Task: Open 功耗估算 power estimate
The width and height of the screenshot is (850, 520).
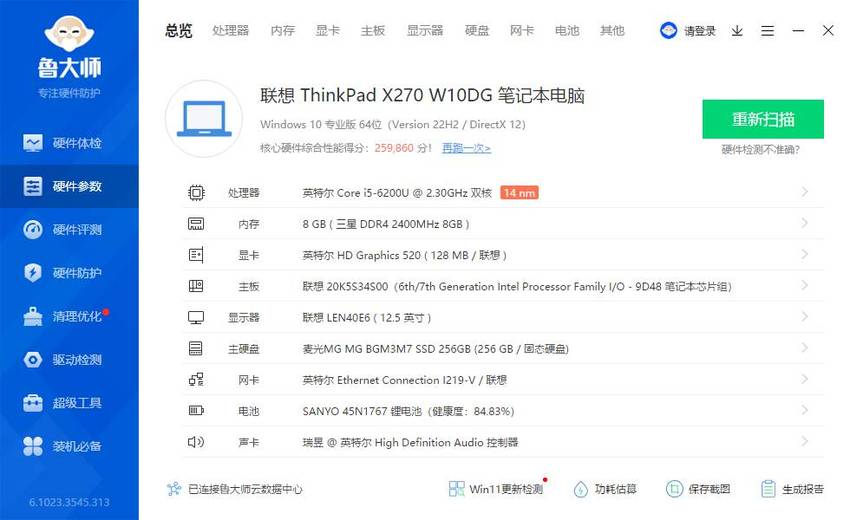Action: pyautogui.click(x=604, y=489)
